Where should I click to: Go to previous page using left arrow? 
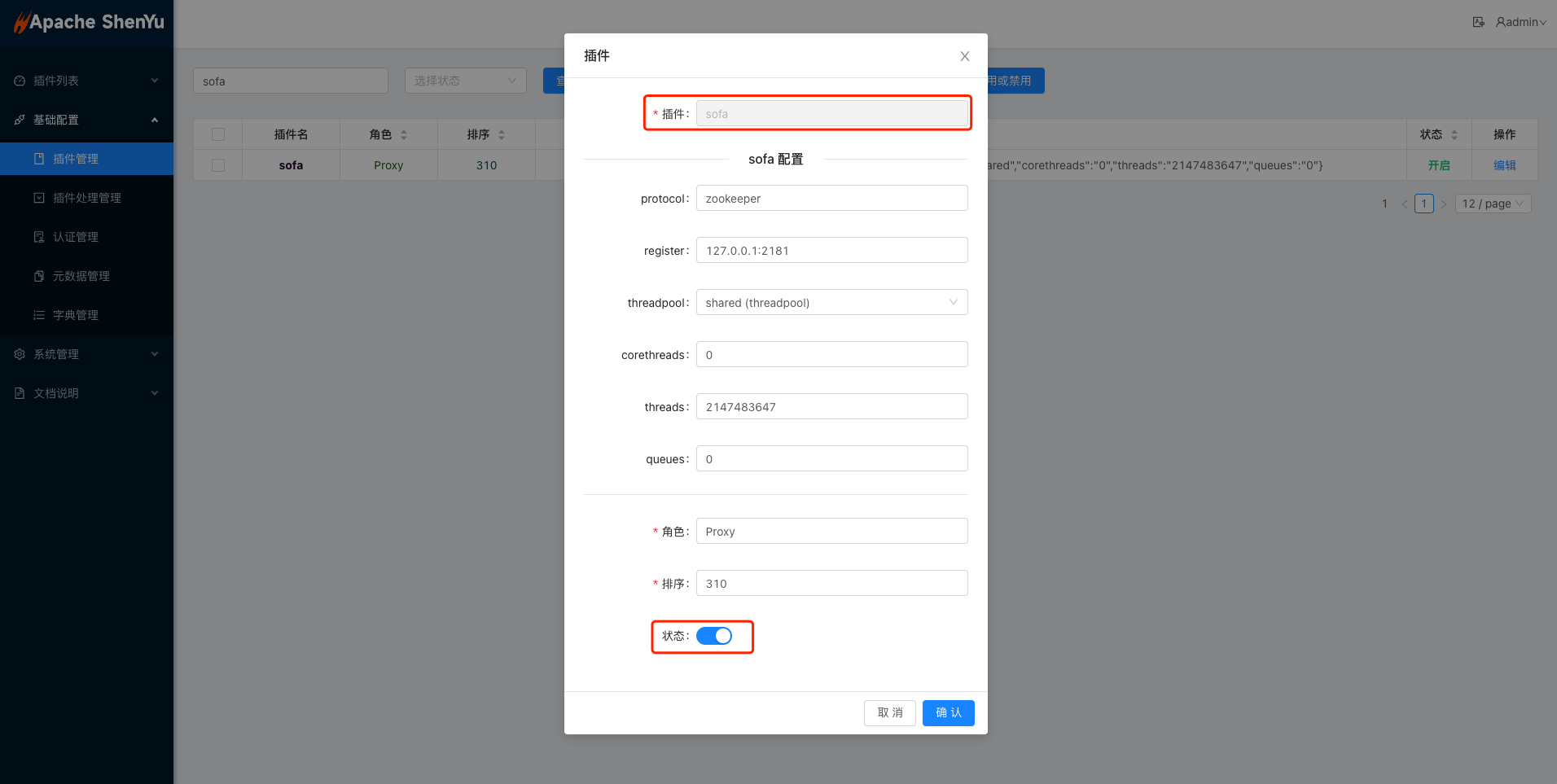(1404, 204)
